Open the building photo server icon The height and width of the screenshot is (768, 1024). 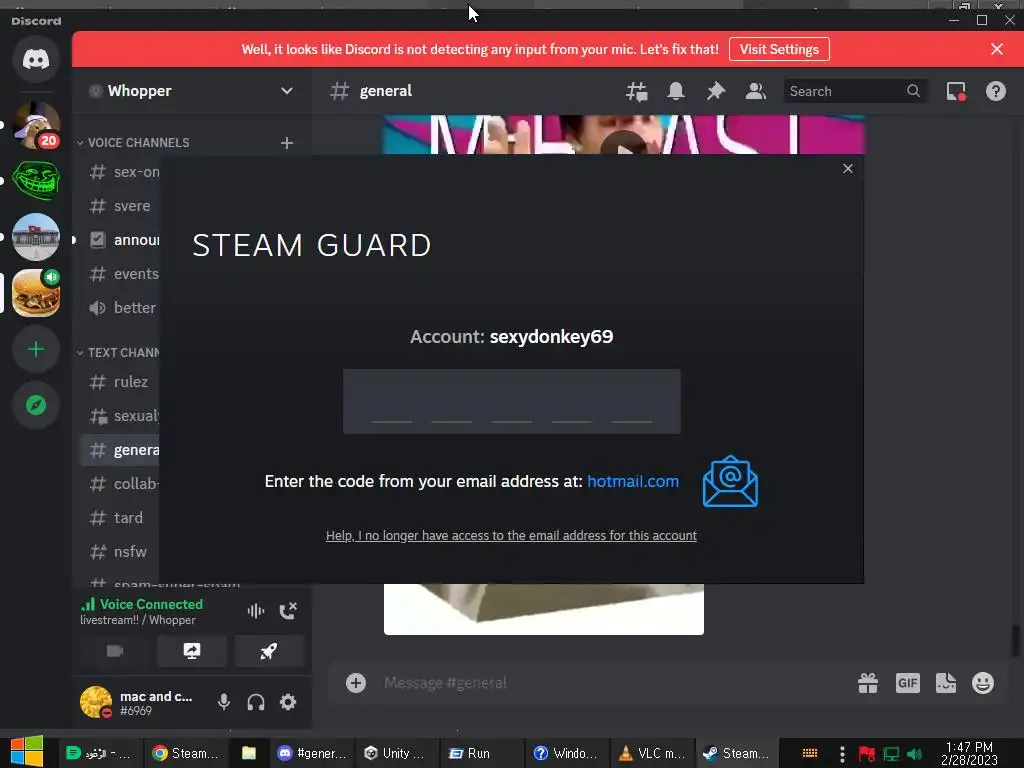[x=36, y=236]
